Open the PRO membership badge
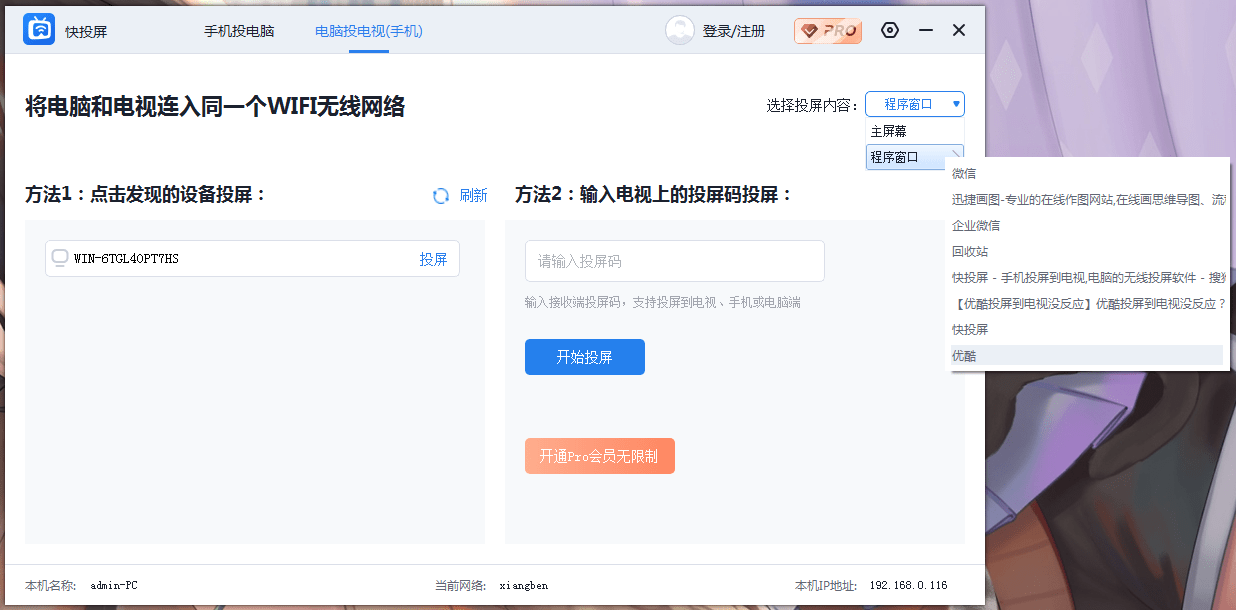The width and height of the screenshot is (1236, 610). point(827,31)
